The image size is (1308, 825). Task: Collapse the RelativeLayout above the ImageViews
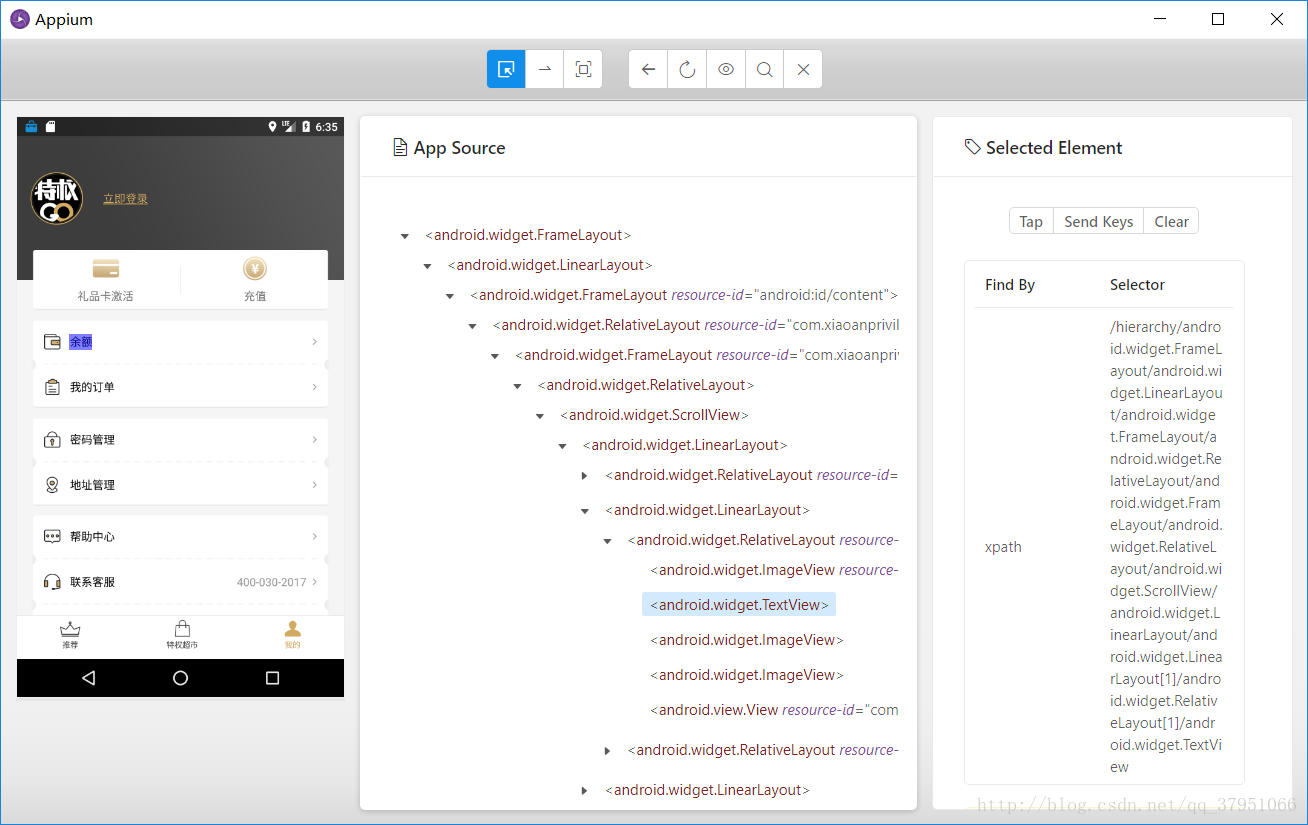[607, 541]
